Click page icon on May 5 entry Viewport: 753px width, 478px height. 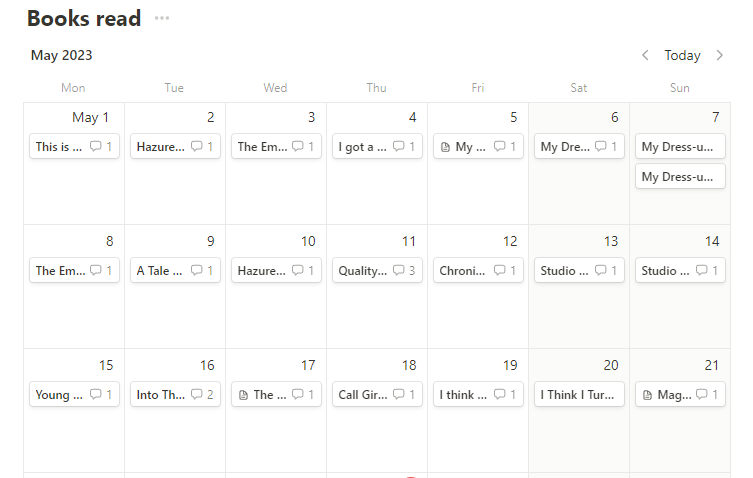pyautogui.click(x=445, y=147)
